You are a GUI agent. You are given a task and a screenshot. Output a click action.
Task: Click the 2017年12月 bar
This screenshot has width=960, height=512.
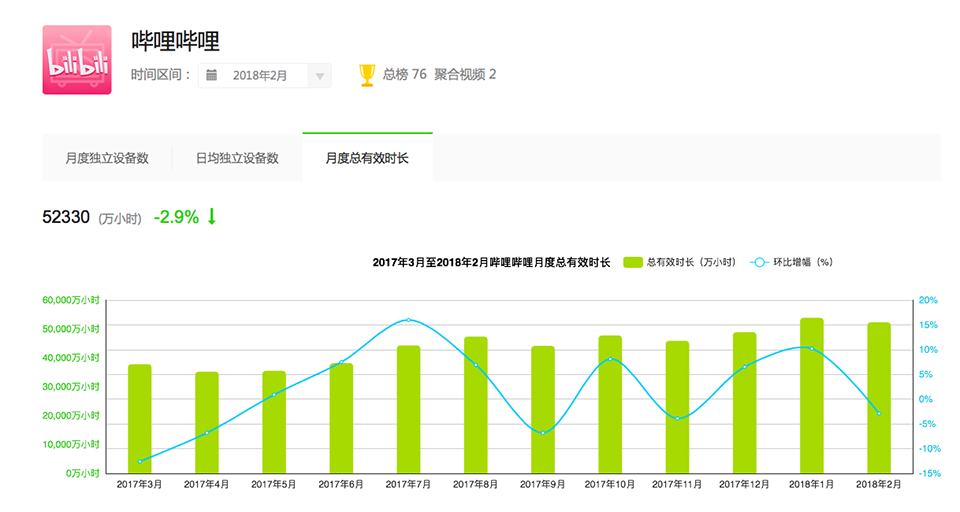pyautogui.click(x=744, y=403)
